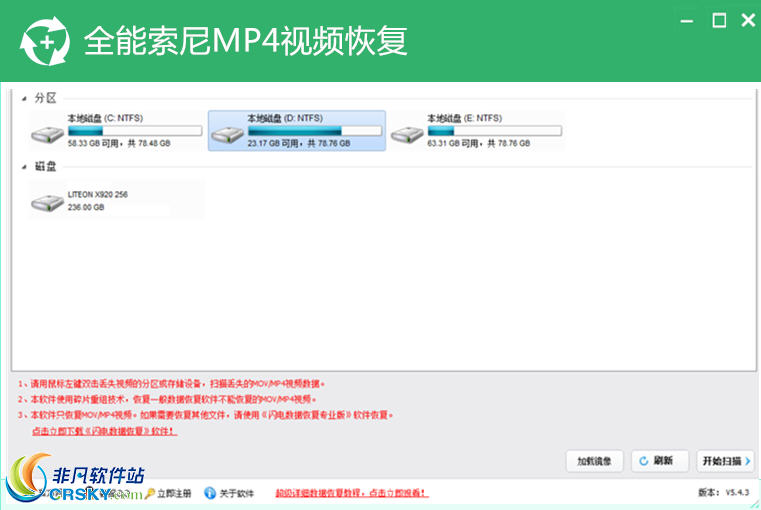Click the first red instruction line
This screenshot has width=761, height=510.
pyautogui.click(x=171, y=384)
